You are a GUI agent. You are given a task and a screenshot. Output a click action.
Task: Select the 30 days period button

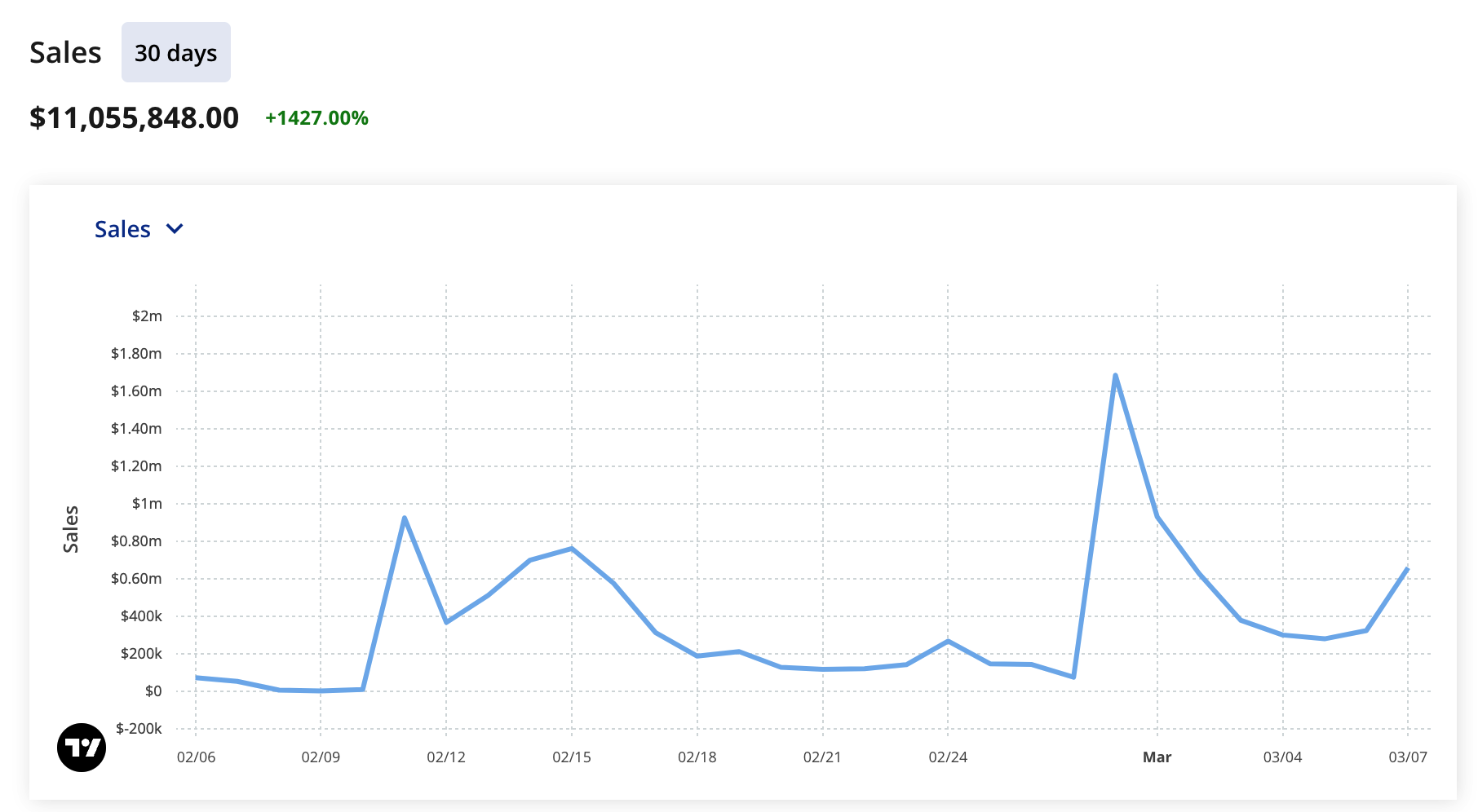pos(176,53)
